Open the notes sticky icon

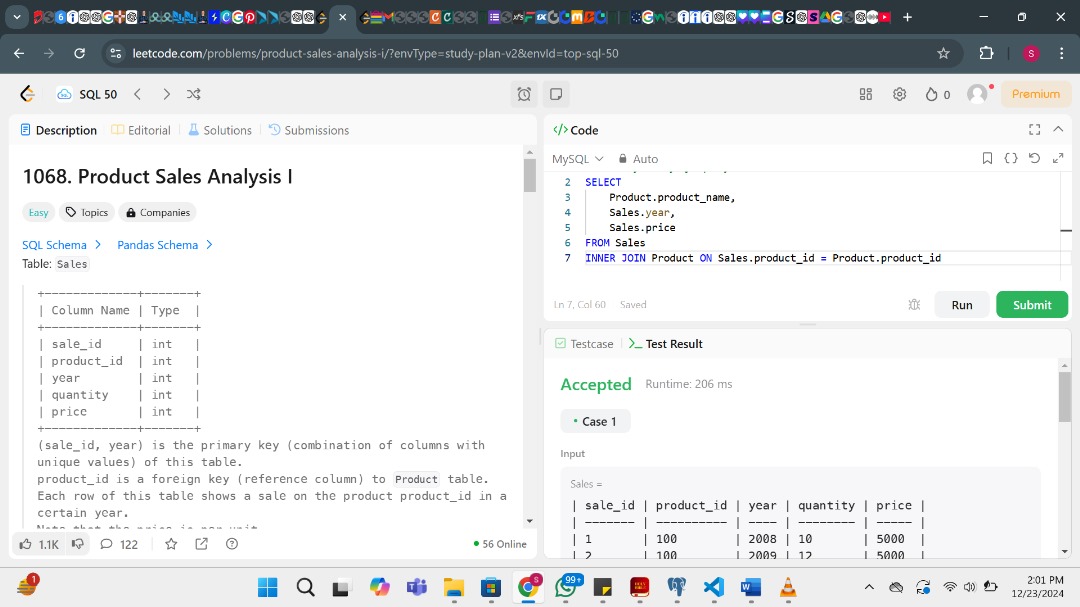(x=556, y=94)
